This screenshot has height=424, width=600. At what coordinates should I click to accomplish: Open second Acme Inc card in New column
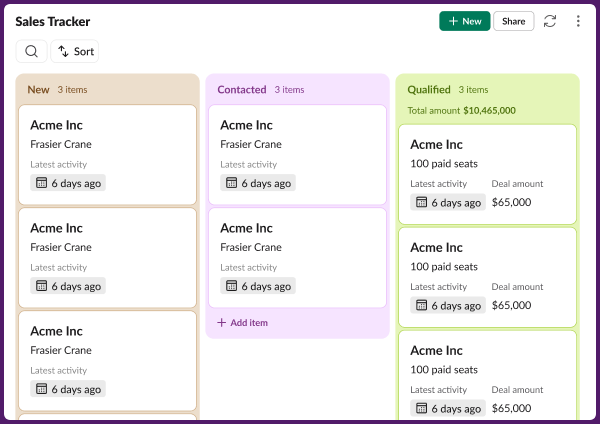108,258
